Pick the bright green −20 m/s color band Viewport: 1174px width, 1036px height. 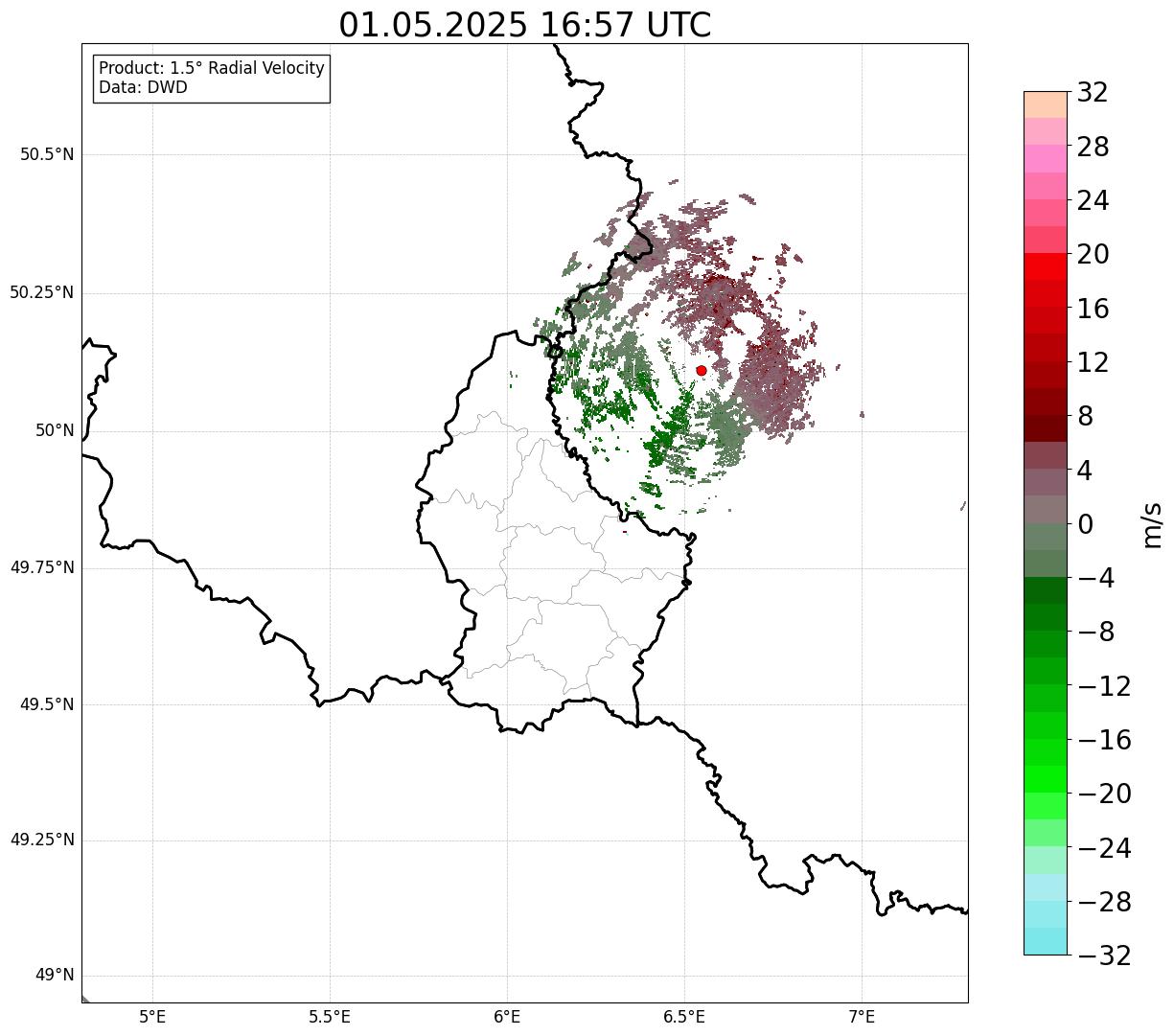click(x=1045, y=779)
